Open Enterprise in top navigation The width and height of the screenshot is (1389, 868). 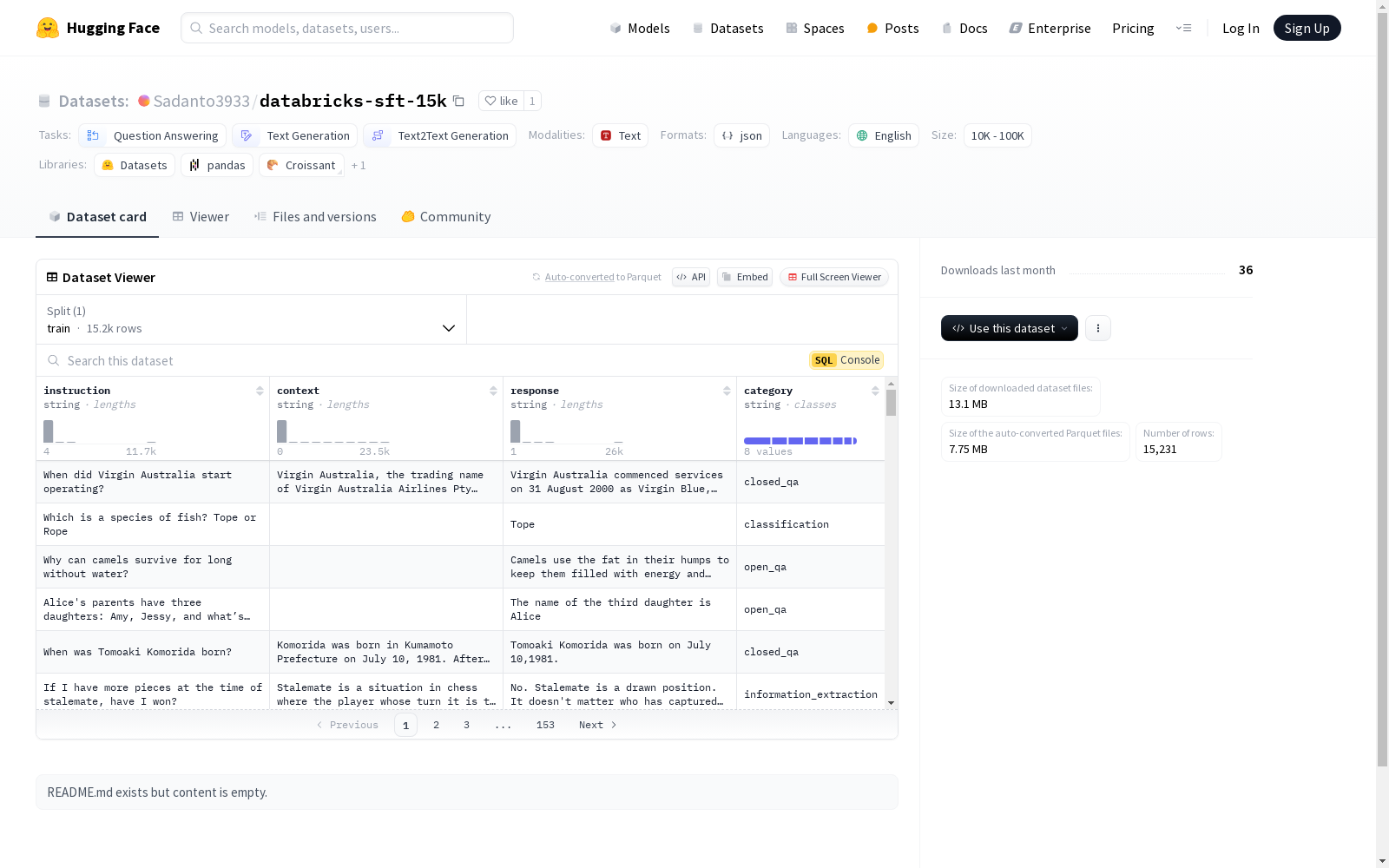coord(1050,28)
